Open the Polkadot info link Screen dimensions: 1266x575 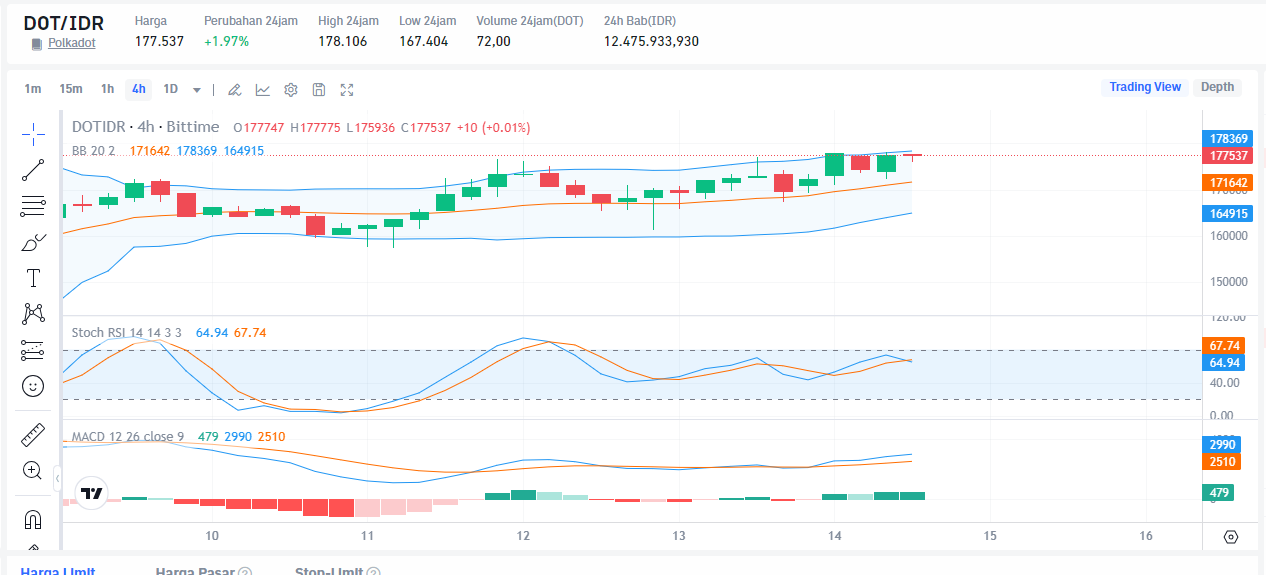(72, 43)
